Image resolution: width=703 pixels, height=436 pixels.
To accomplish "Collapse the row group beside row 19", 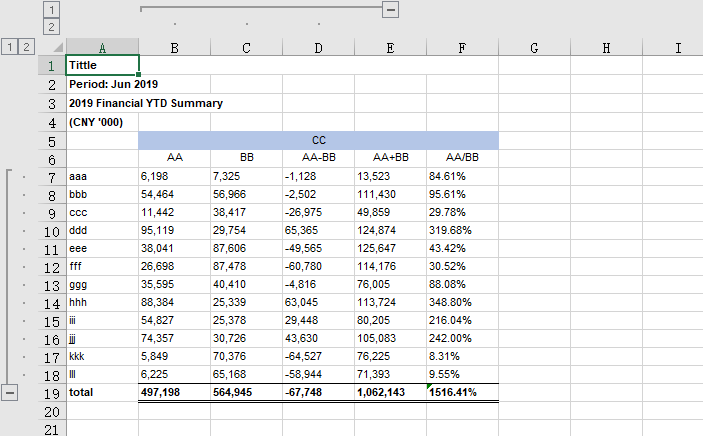I will coord(9,392).
